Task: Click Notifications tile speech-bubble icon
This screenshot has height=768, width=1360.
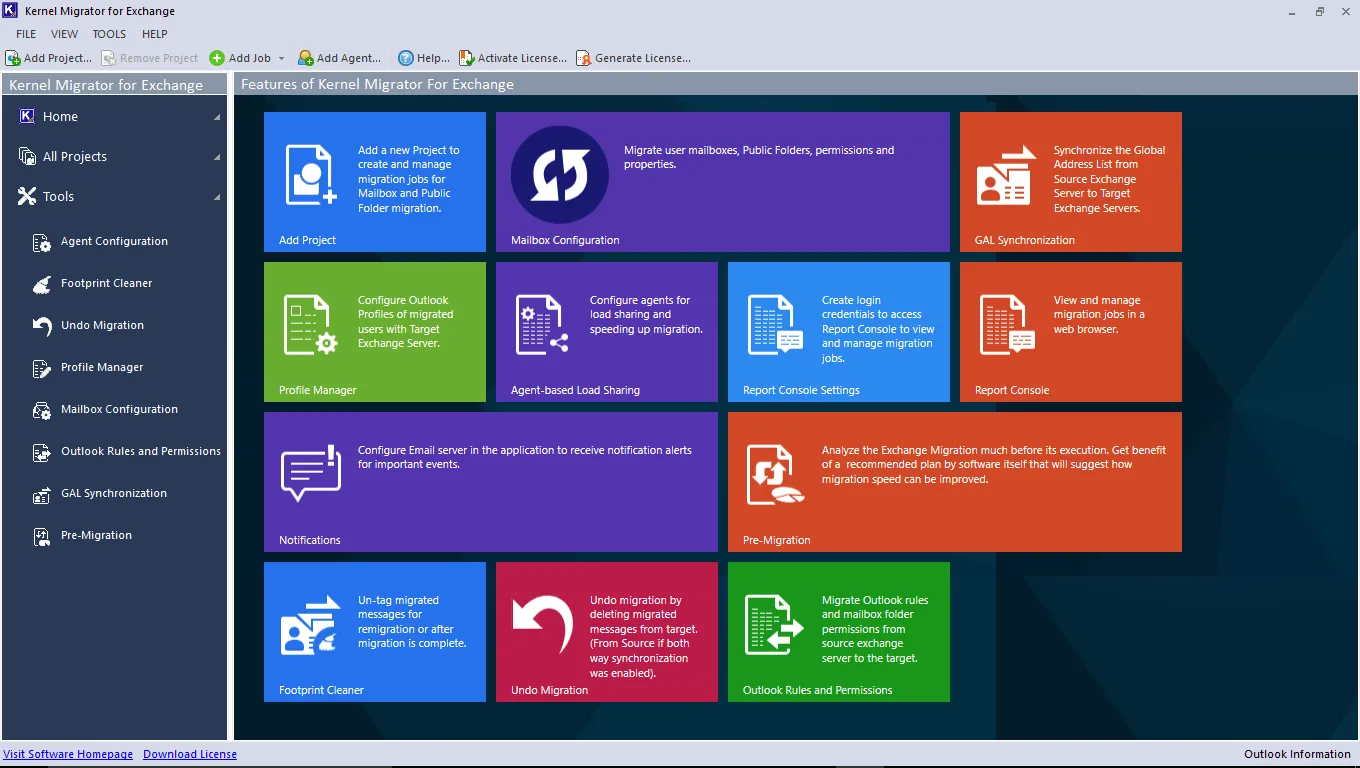Action: click(x=311, y=474)
